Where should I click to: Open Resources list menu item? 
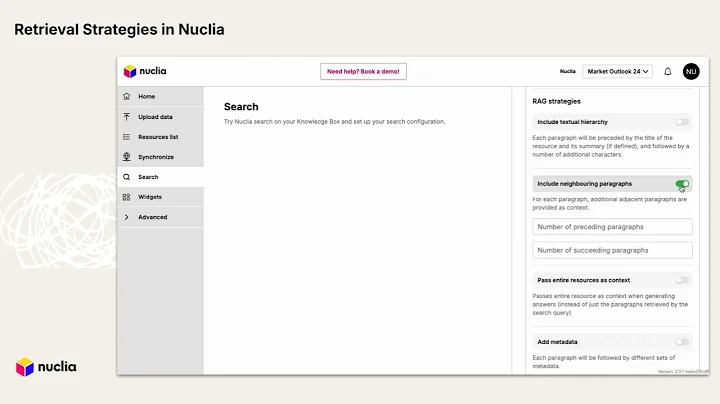coord(160,137)
